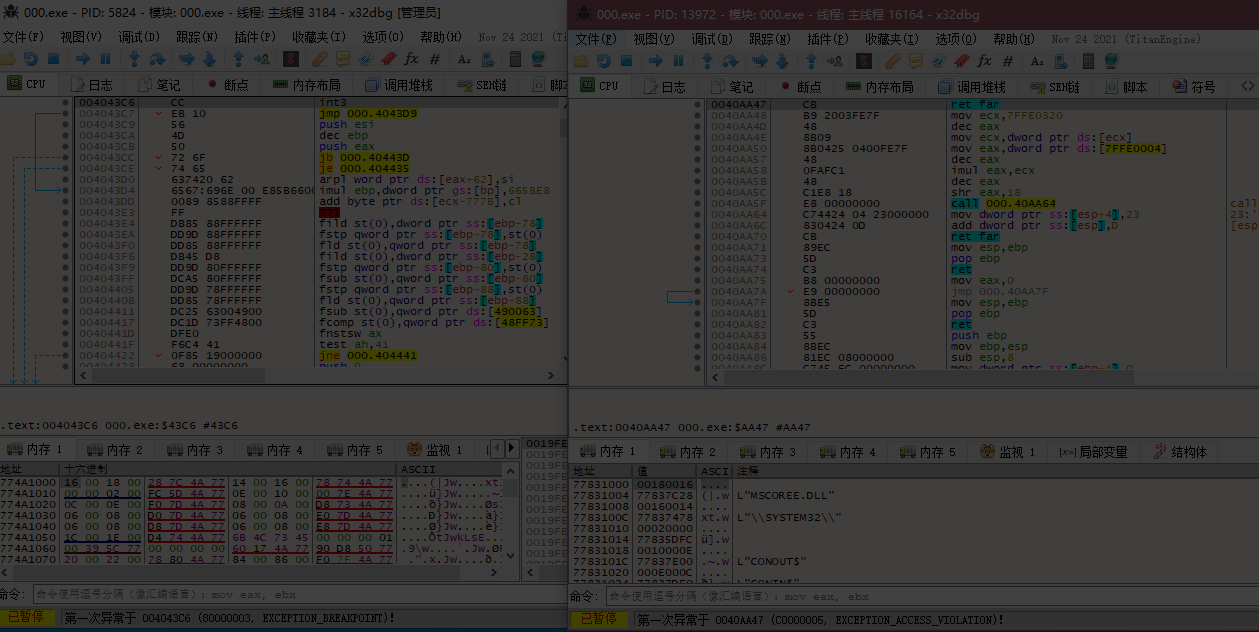The image size is (1259, 632).
Task: Reveal hidden tabs with the right arrow expander
Action: tap(512, 447)
